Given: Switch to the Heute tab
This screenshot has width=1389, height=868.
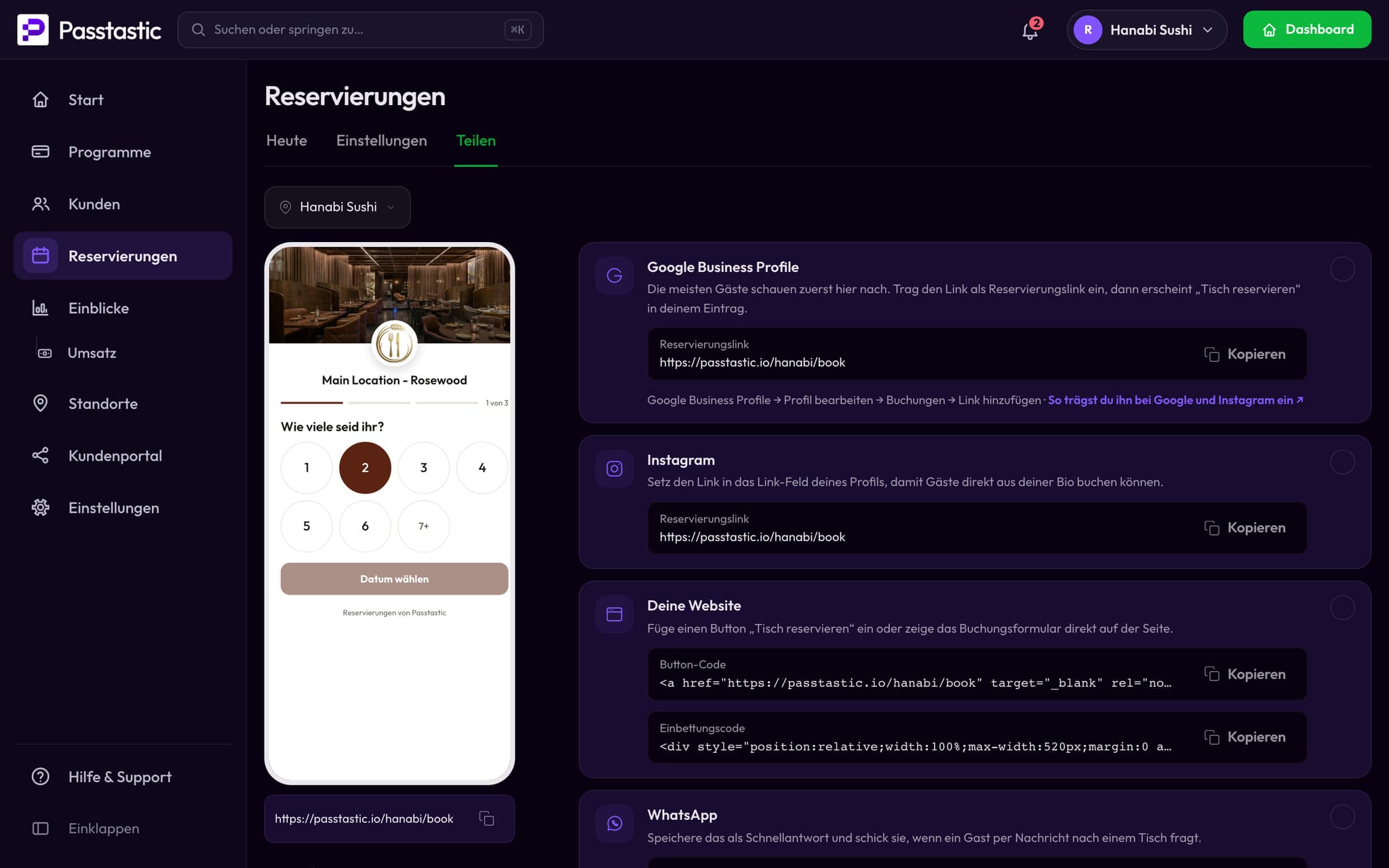Looking at the screenshot, I should [x=286, y=140].
